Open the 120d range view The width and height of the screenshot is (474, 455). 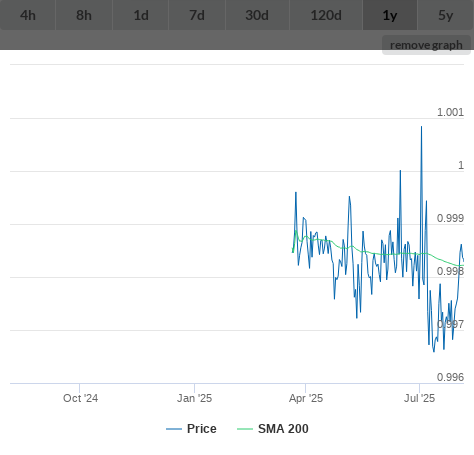coord(326,15)
